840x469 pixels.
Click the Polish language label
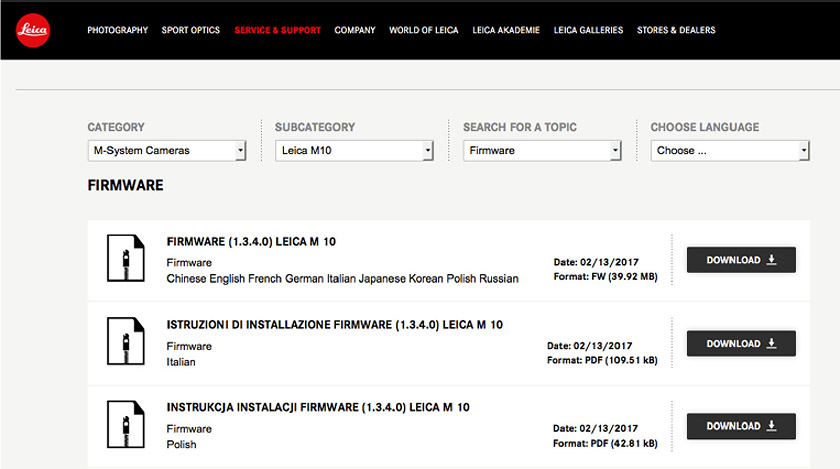[182, 444]
